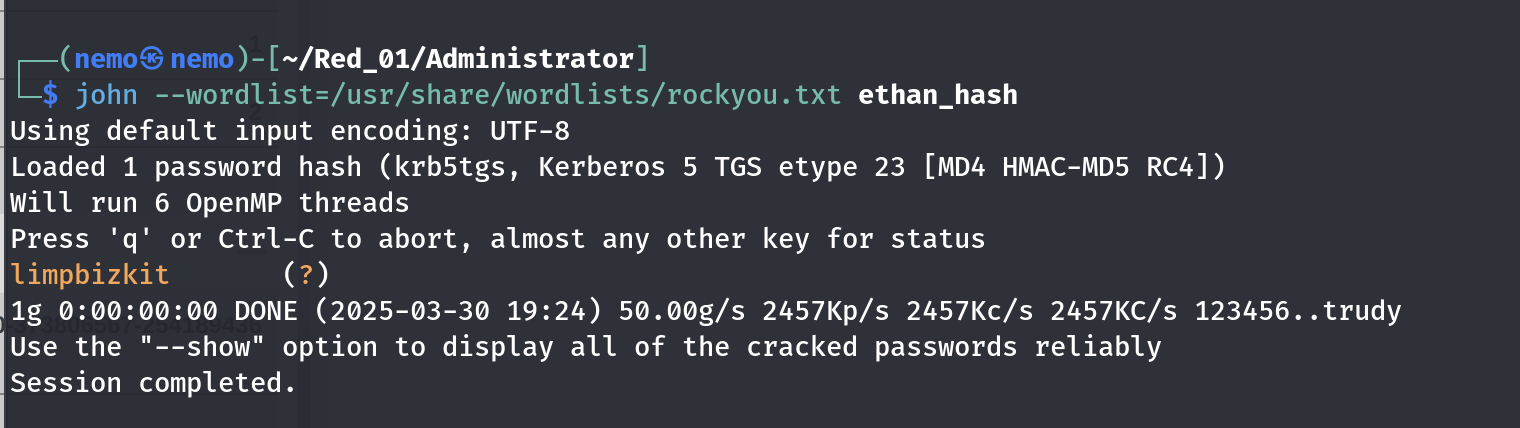This screenshot has height=428, width=1520.
Task: Click the Kali symbol between nemo names
Action: (x=151, y=59)
